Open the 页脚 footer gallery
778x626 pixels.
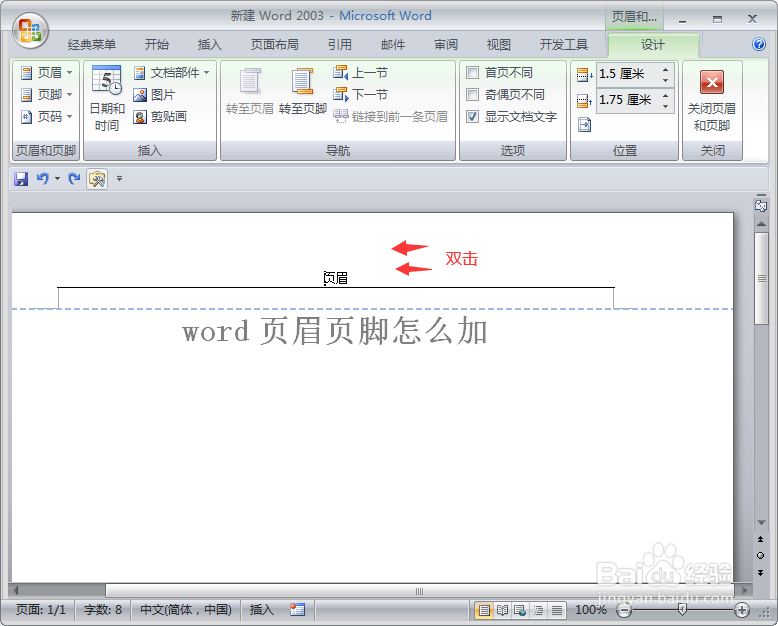[x=46, y=94]
